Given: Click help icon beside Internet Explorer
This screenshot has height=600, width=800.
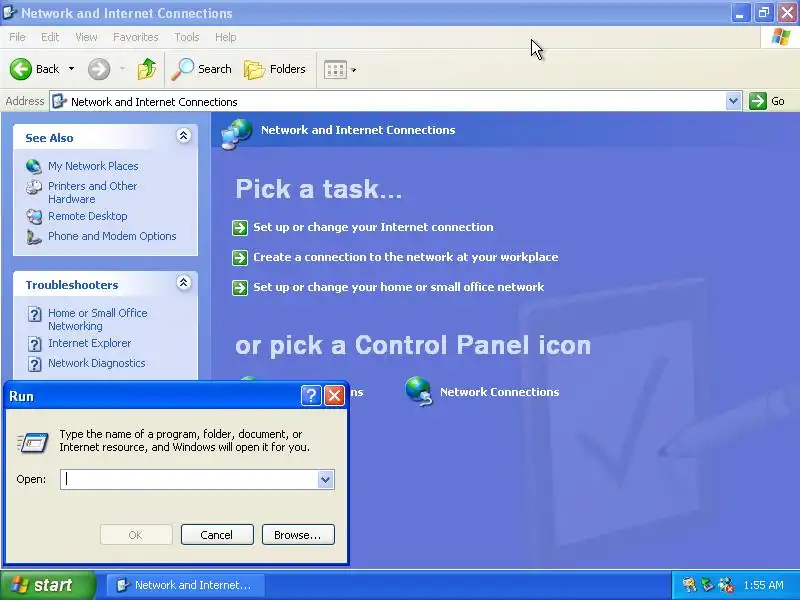Looking at the screenshot, I should (x=34, y=344).
